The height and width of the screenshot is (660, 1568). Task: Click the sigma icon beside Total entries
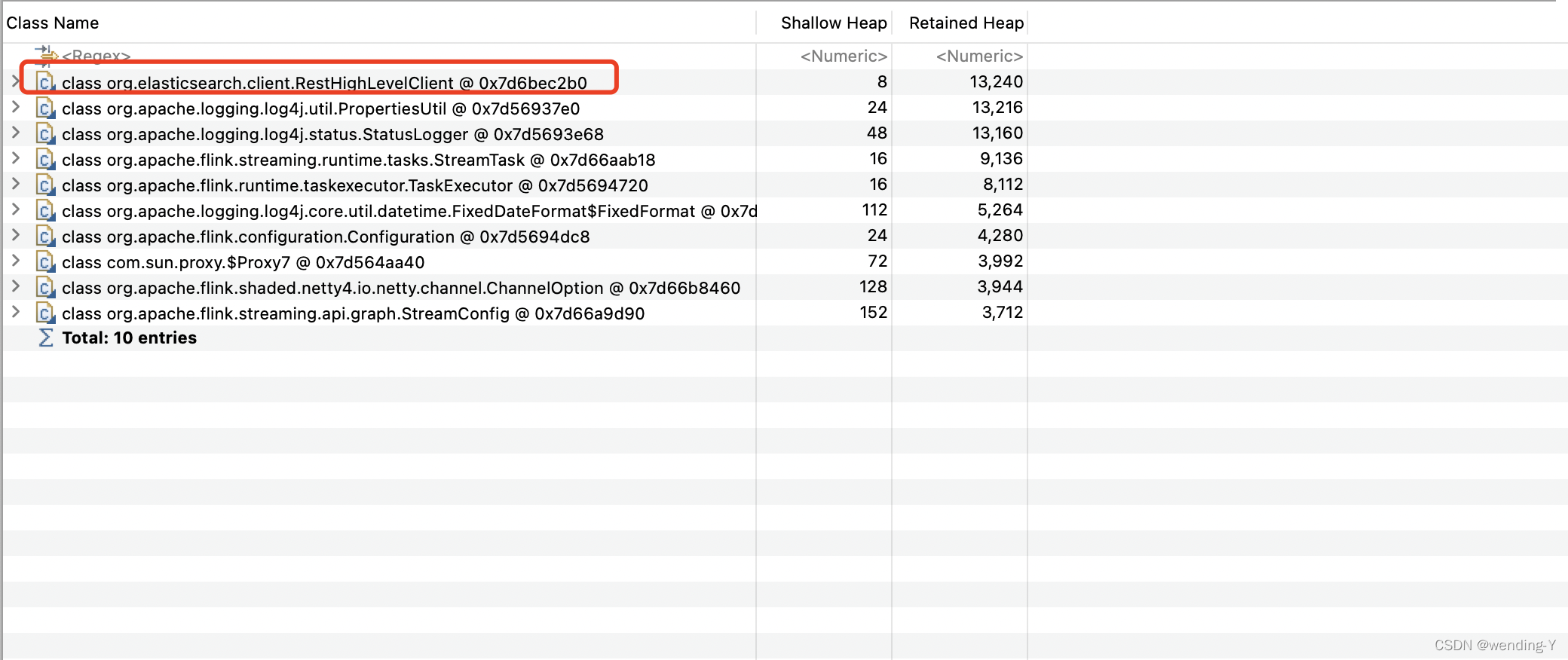click(46, 338)
